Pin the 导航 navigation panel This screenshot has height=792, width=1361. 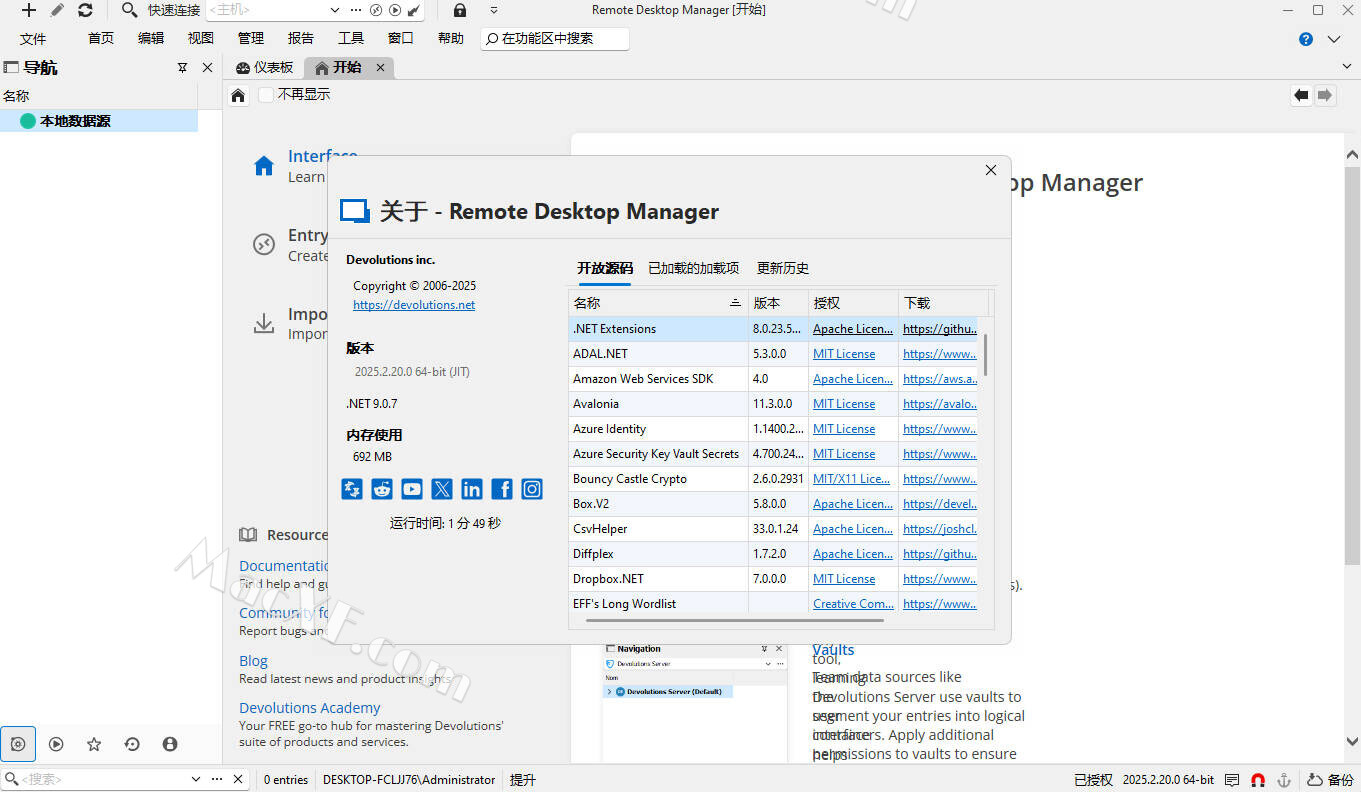pos(182,67)
